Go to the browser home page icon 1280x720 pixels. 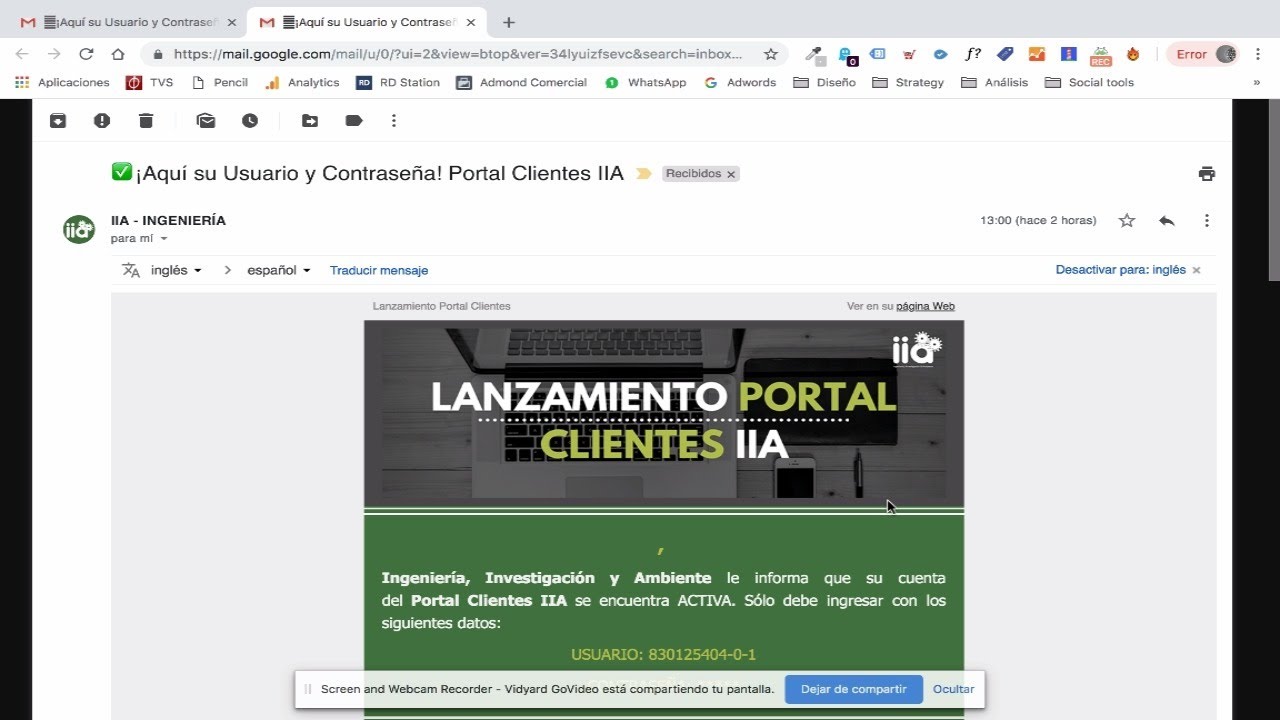(118, 54)
